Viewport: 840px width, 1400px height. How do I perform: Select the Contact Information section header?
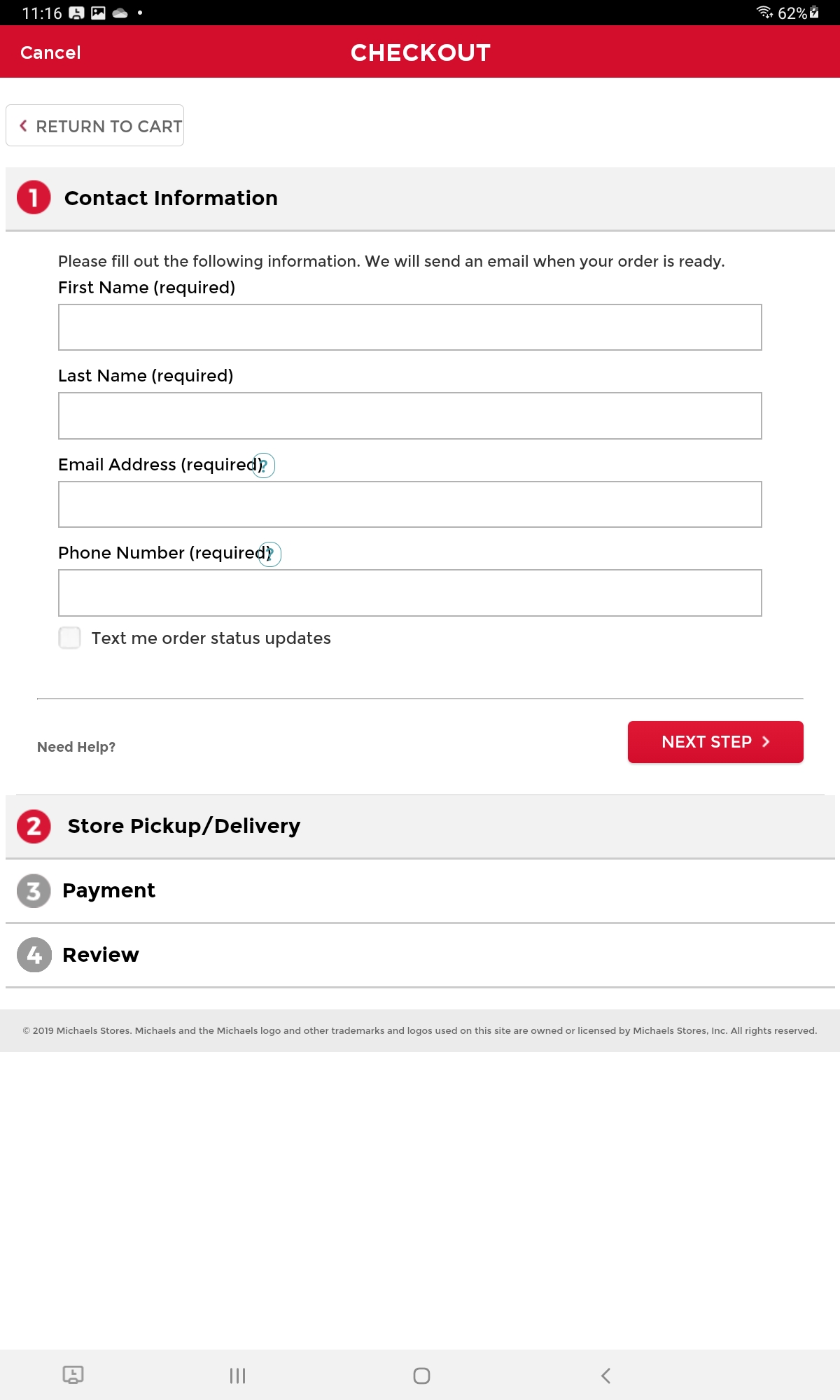tap(420, 198)
